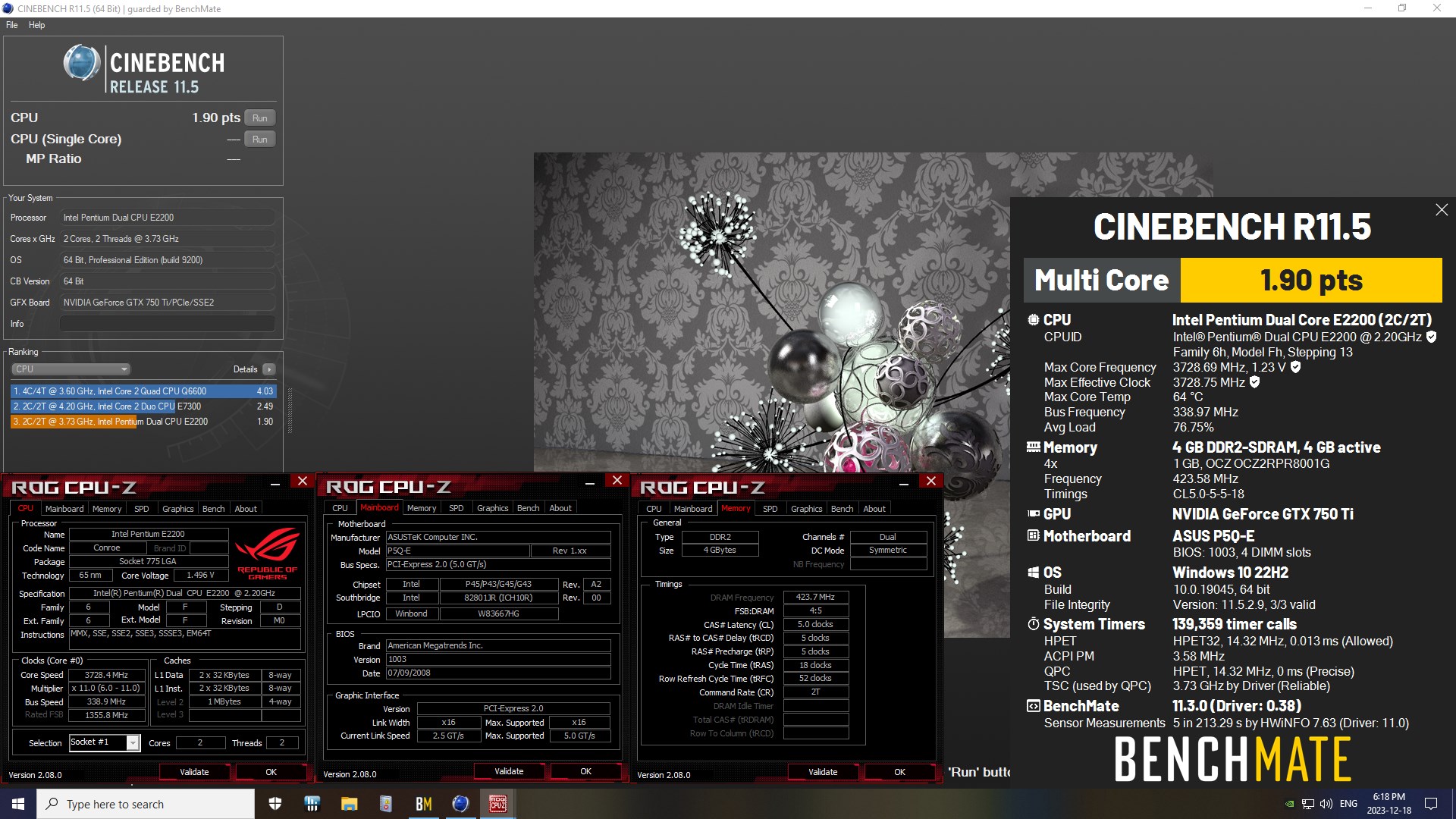Open the notification center icon
Image resolution: width=1456 pixels, height=819 pixels.
tap(1431, 804)
